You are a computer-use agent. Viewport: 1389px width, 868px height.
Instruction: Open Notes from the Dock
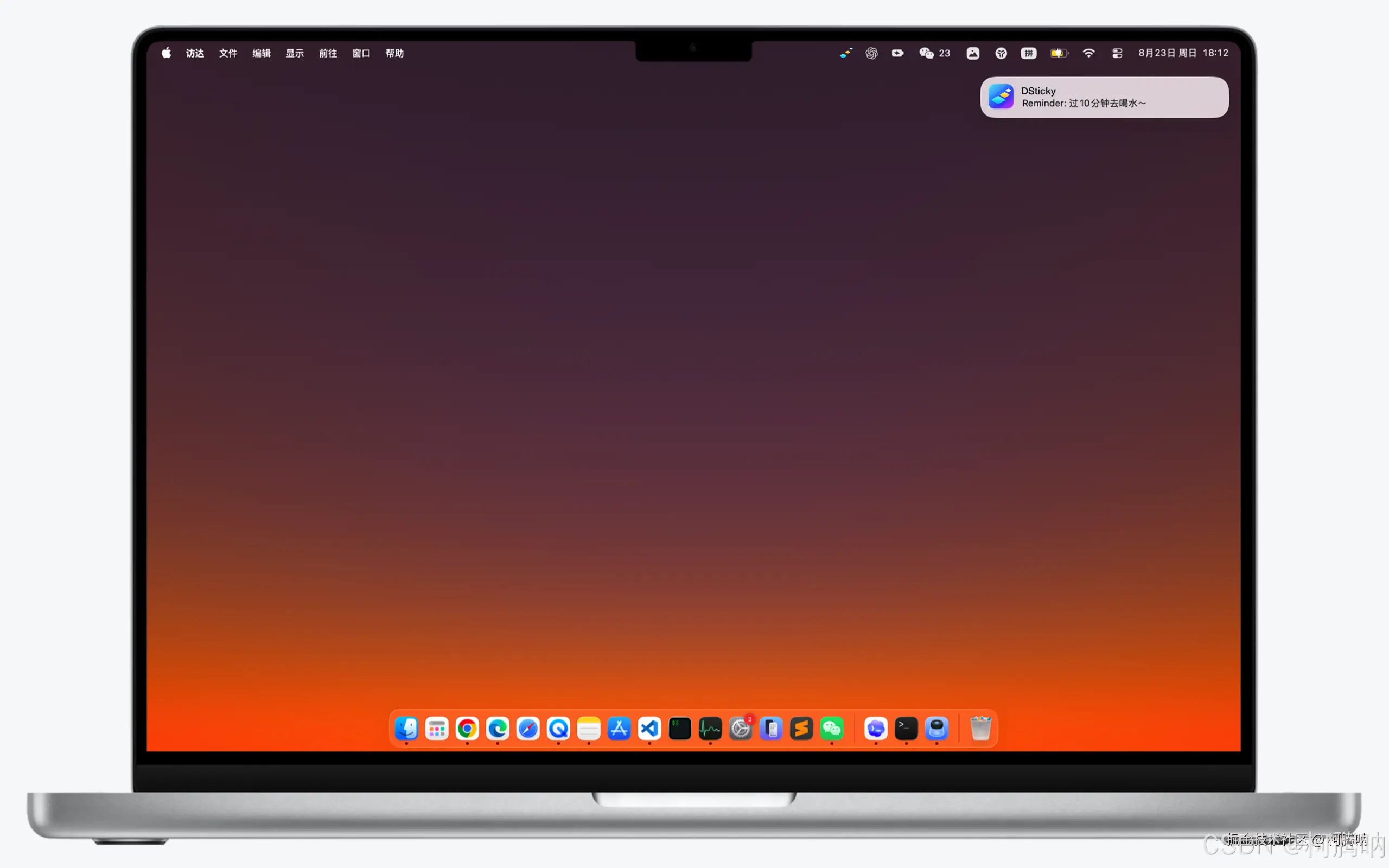(x=589, y=729)
